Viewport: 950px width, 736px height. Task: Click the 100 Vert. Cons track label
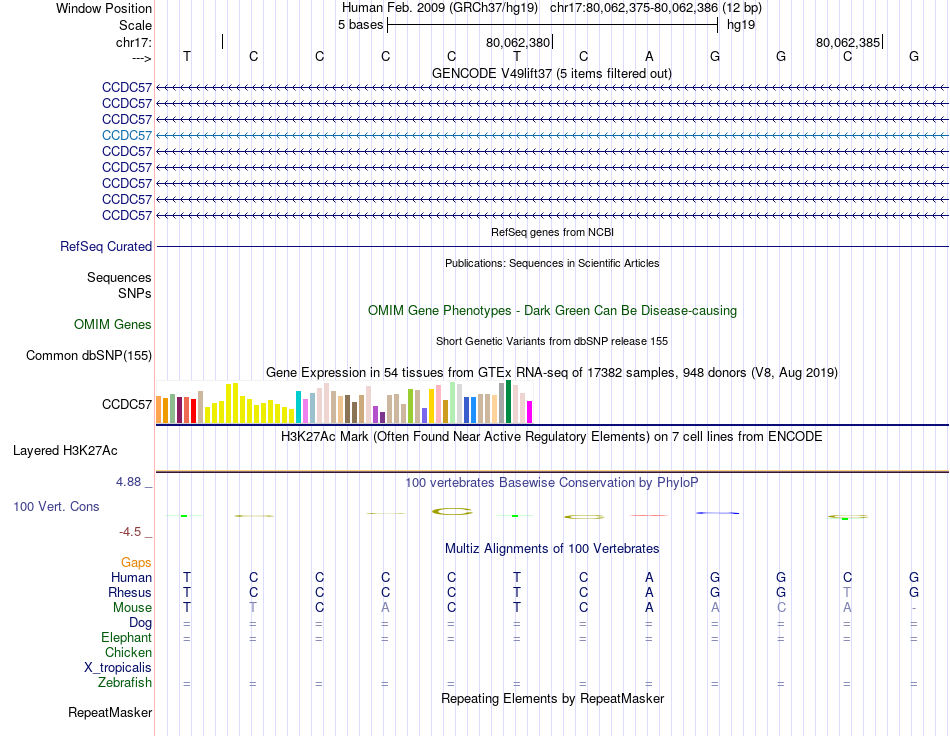56,506
